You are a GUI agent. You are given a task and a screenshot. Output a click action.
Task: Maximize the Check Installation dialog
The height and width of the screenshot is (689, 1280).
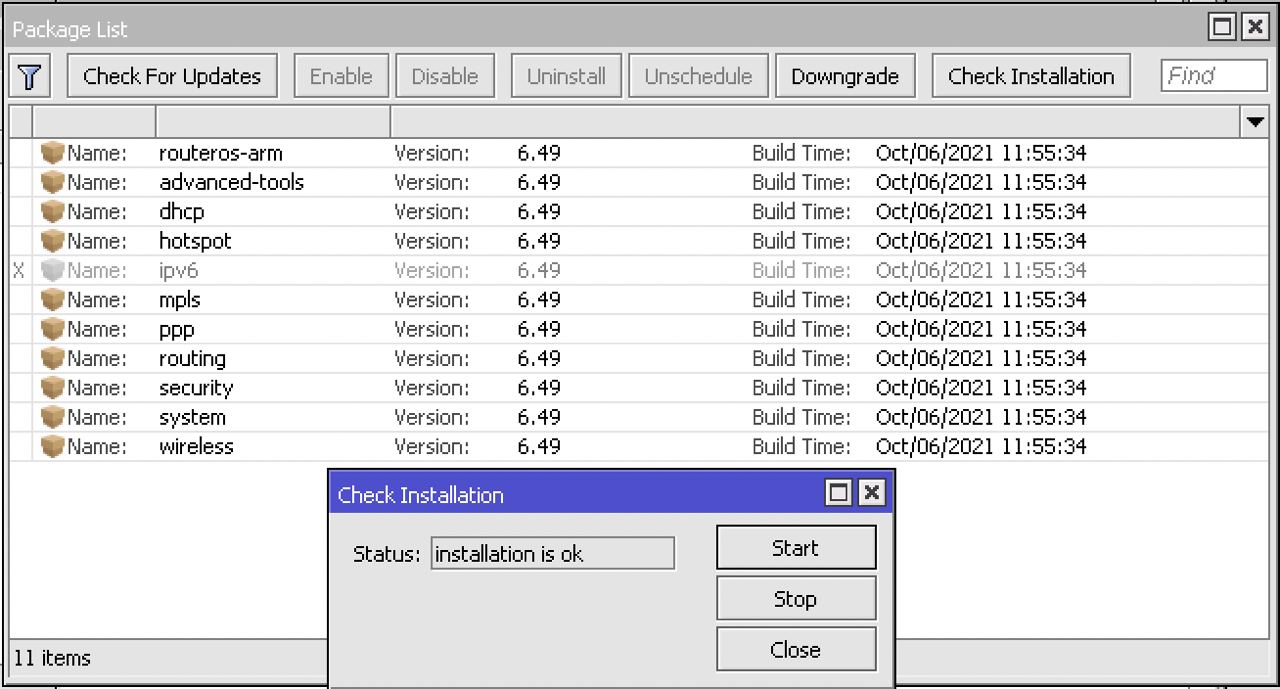point(839,493)
